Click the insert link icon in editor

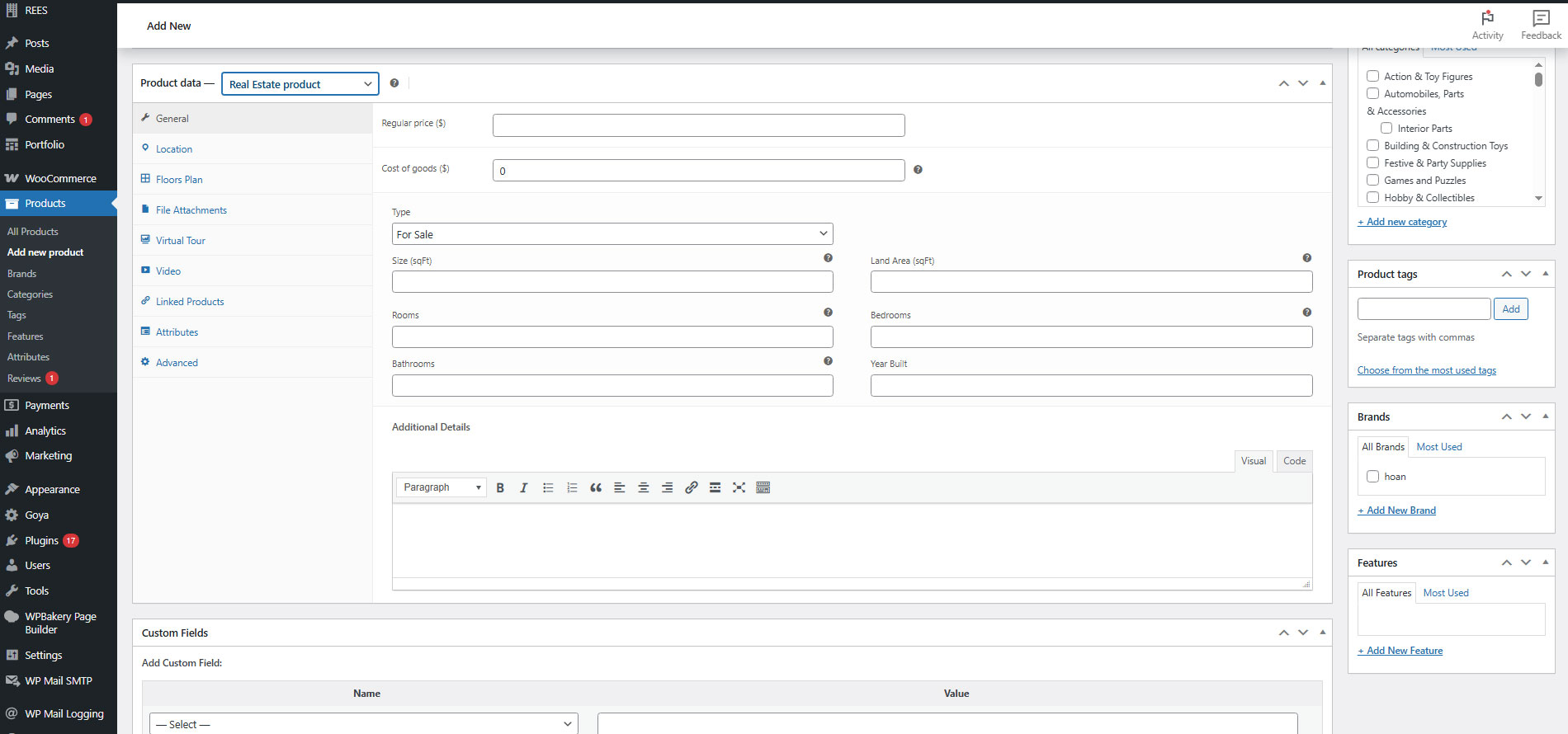[692, 487]
